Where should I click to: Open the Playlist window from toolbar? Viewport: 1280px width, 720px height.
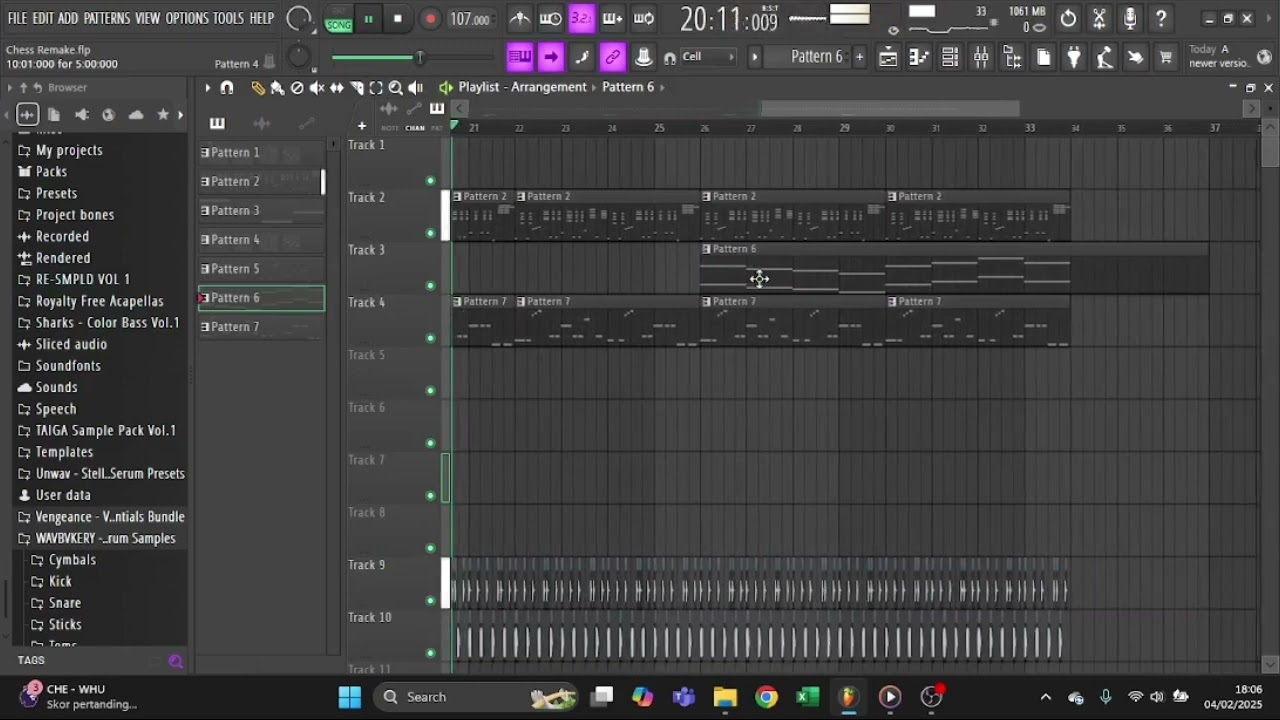coord(888,57)
